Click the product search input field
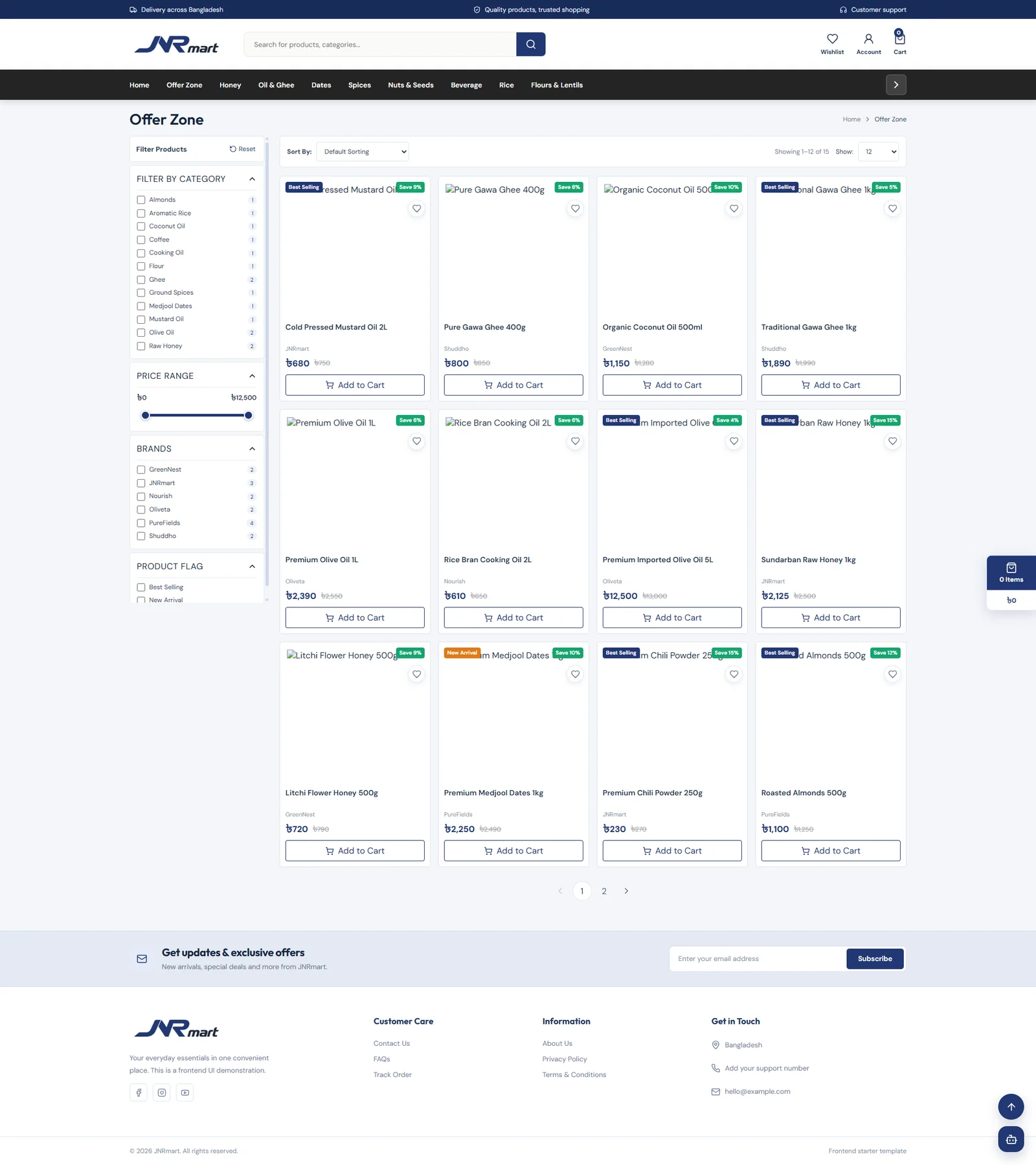 tap(380, 44)
